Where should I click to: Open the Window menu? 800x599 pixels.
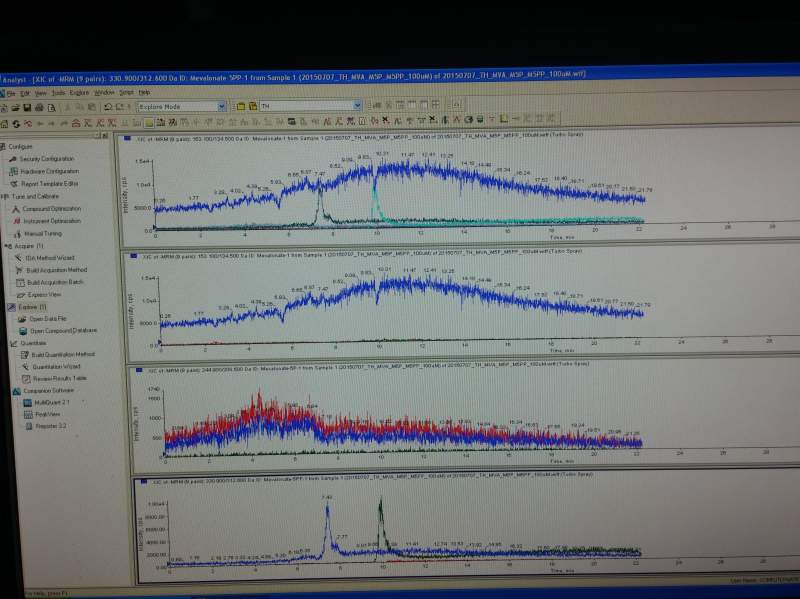click(x=104, y=92)
